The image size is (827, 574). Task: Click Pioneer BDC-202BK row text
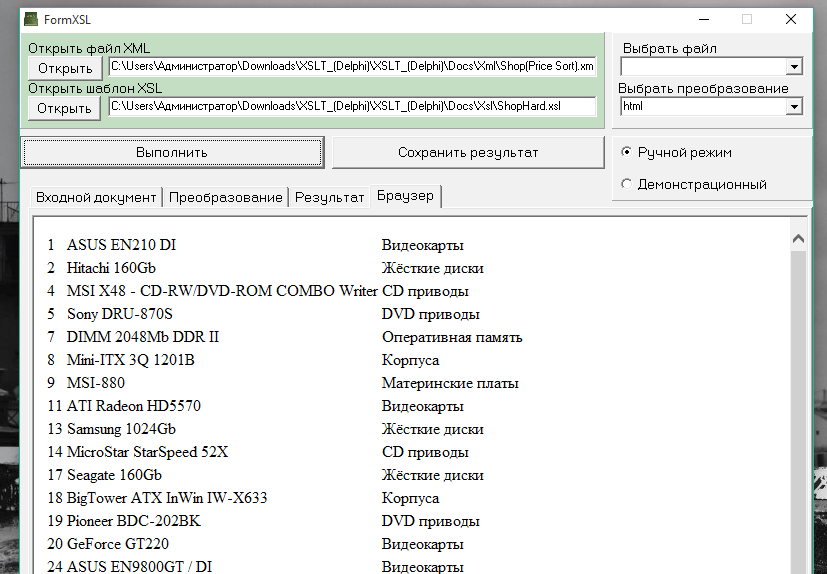(x=134, y=521)
